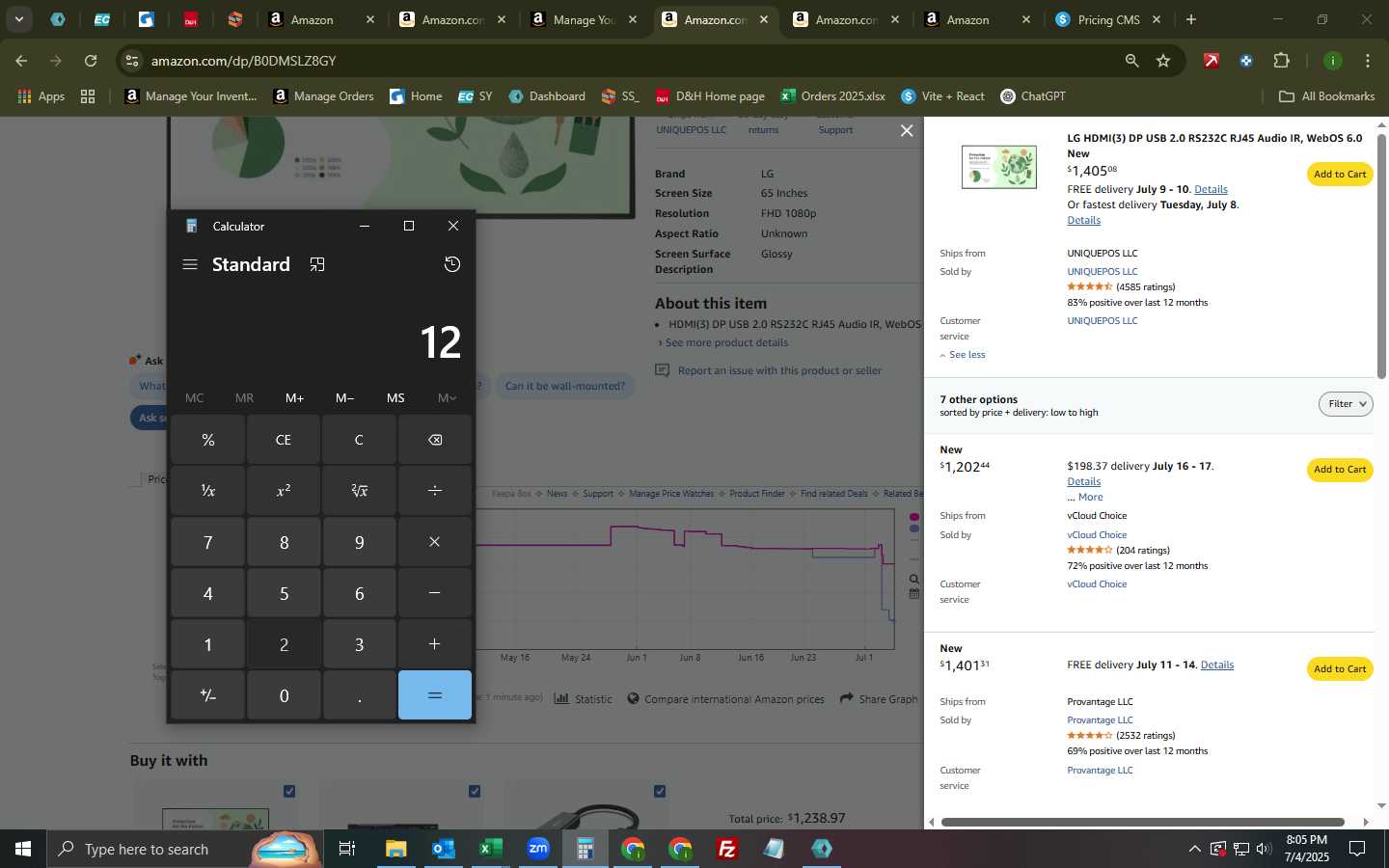Click the minus operator in Calculator
1389x868 pixels.
(x=435, y=593)
